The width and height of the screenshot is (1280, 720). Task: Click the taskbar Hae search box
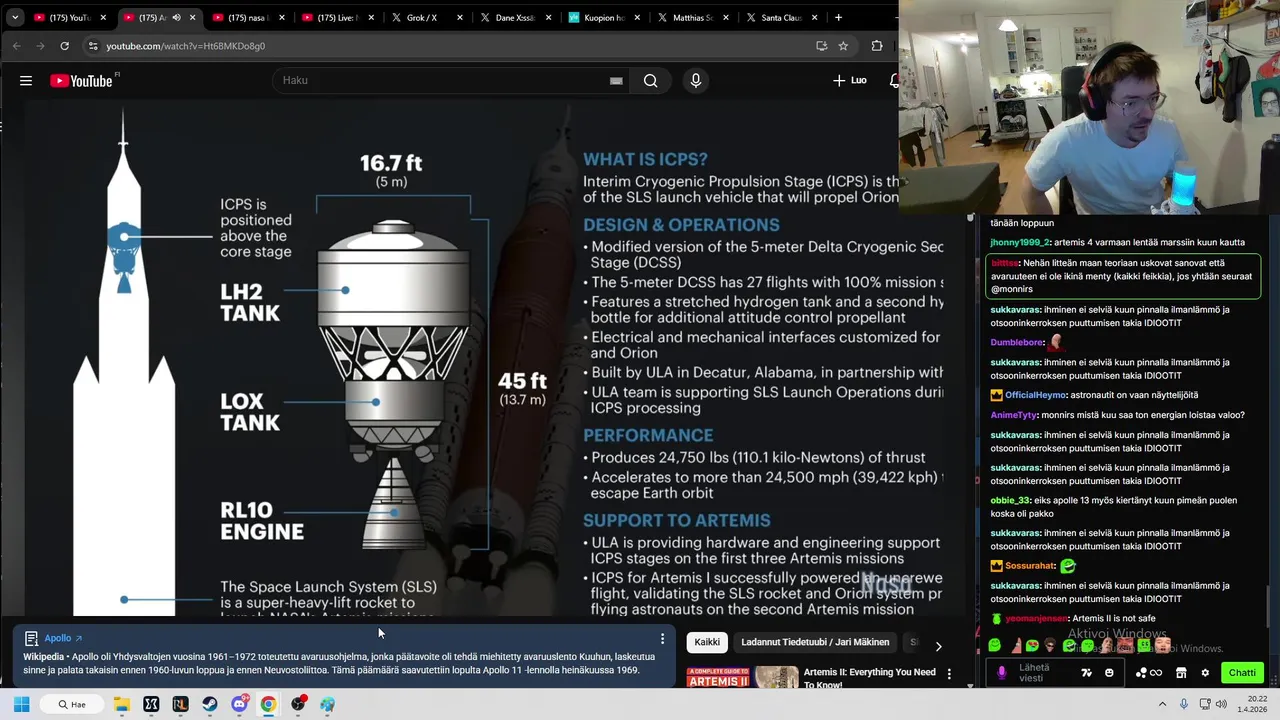[72, 704]
